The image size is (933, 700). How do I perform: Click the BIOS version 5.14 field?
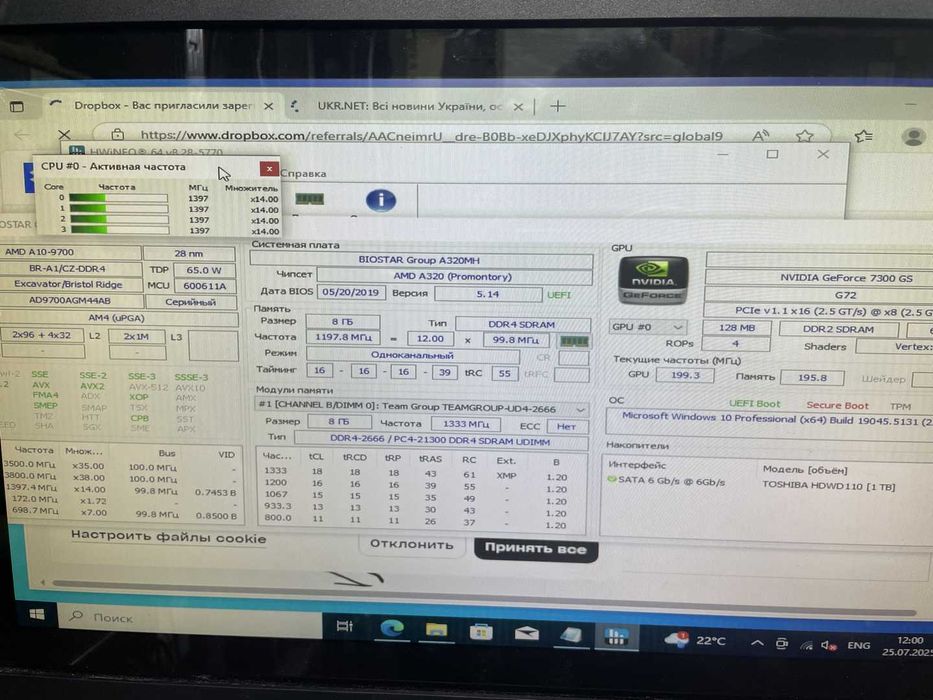point(487,294)
